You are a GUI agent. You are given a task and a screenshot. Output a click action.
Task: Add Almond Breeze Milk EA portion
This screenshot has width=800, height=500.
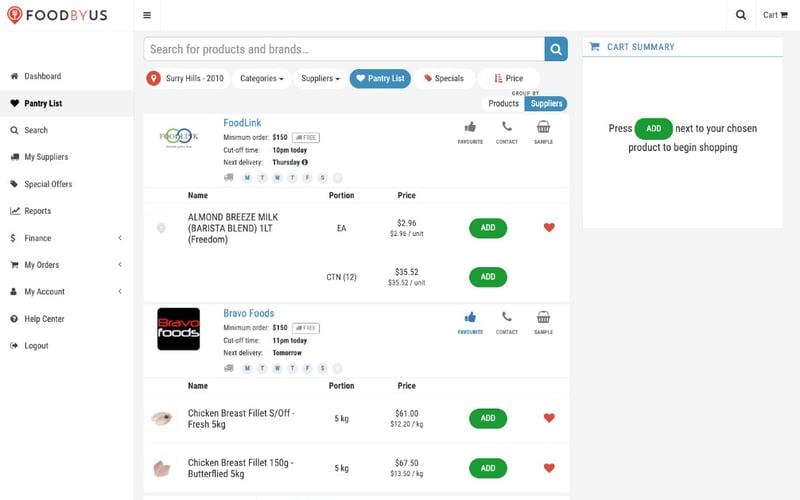pos(488,228)
